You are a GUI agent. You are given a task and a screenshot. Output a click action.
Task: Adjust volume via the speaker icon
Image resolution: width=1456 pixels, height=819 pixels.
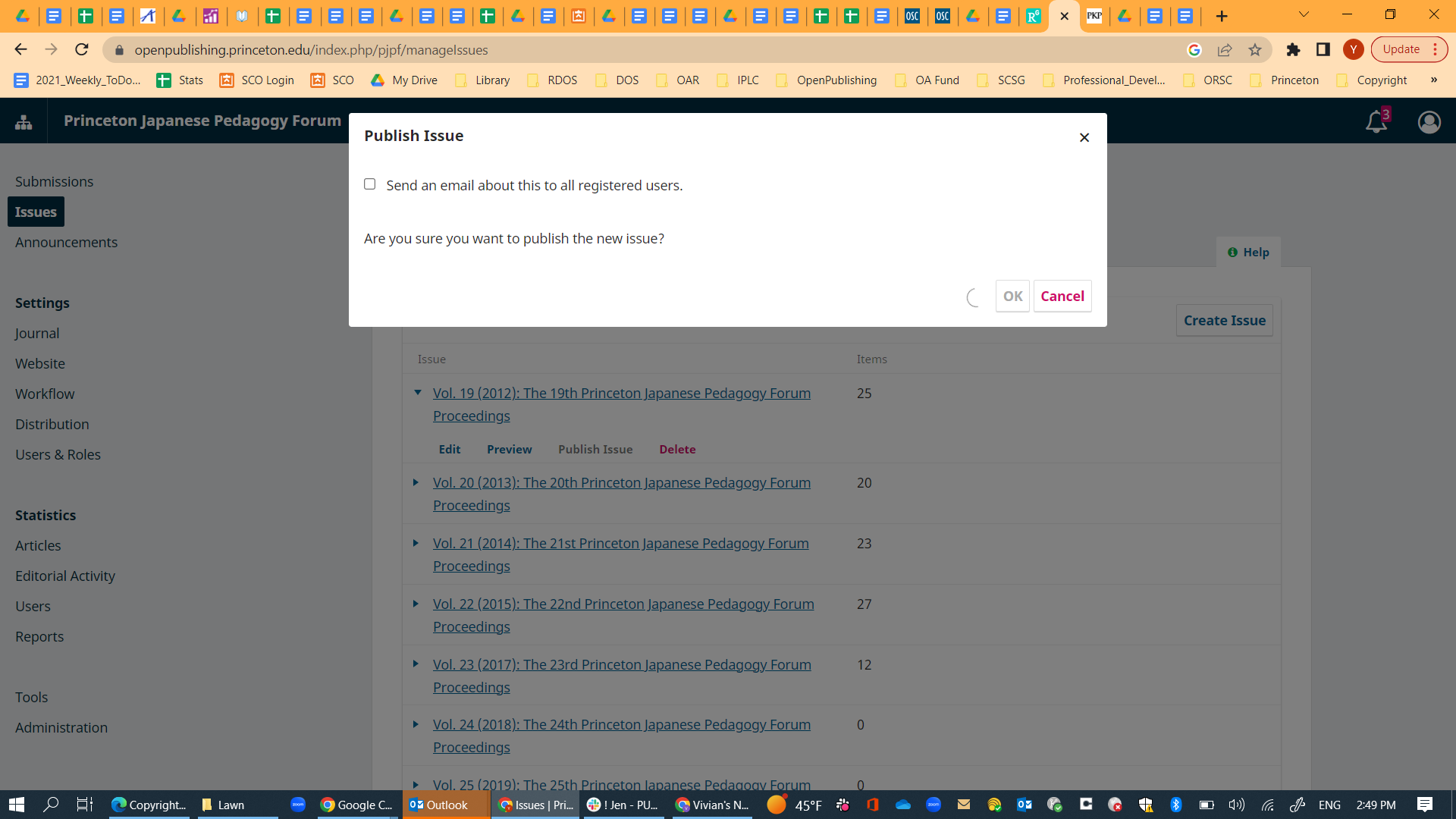click(x=1236, y=805)
